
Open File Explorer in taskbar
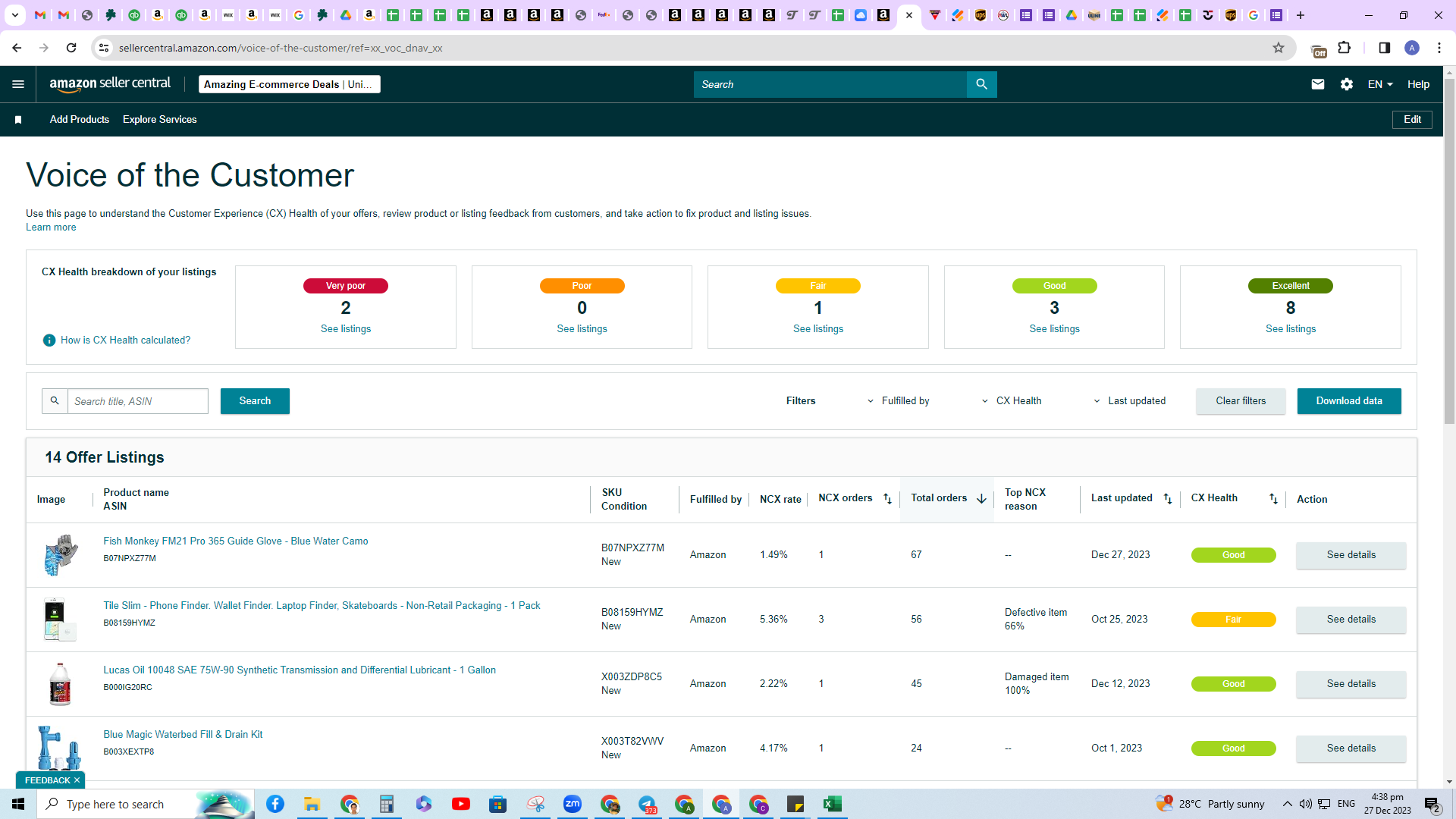pyautogui.click(x=312, y=804)
